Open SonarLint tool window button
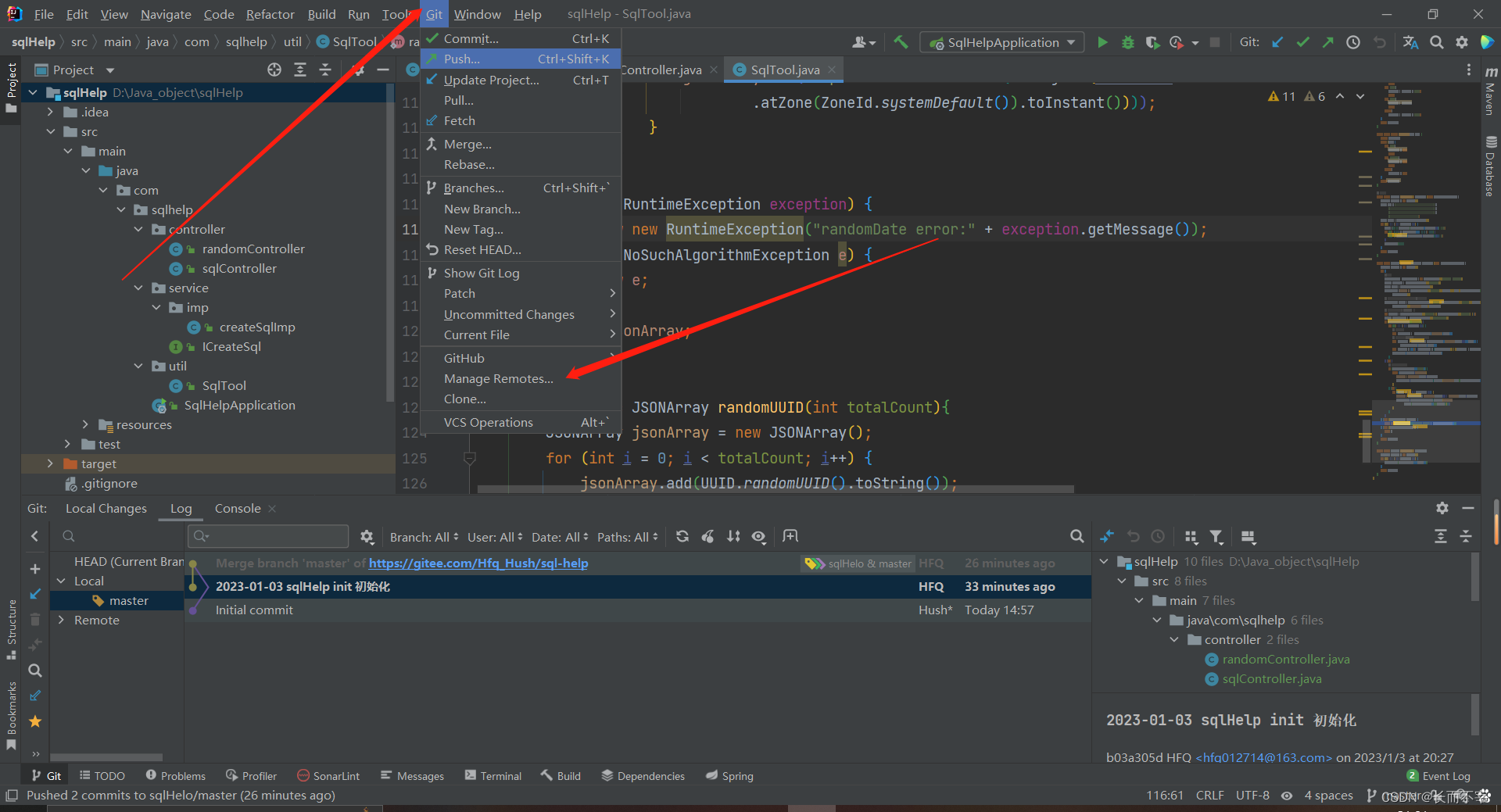The image size is (1501, 812). [329, 775]
